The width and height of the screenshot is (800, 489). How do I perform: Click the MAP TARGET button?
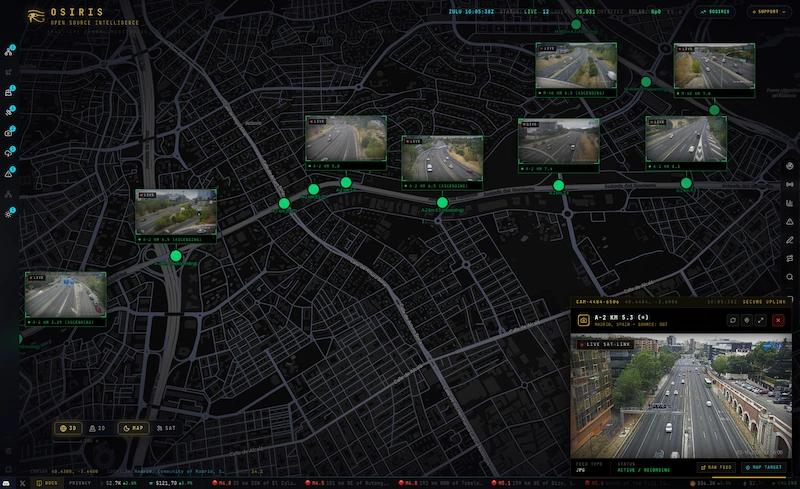764,467
